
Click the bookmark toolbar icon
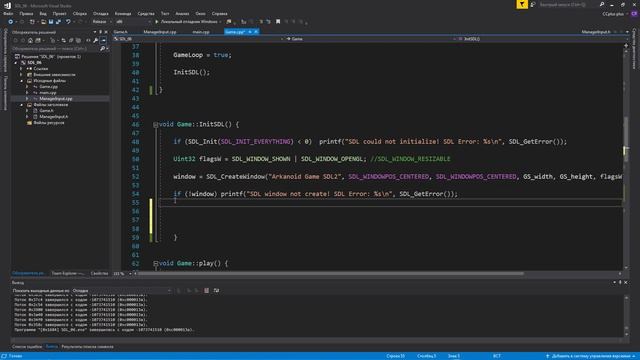pos(278,22)
